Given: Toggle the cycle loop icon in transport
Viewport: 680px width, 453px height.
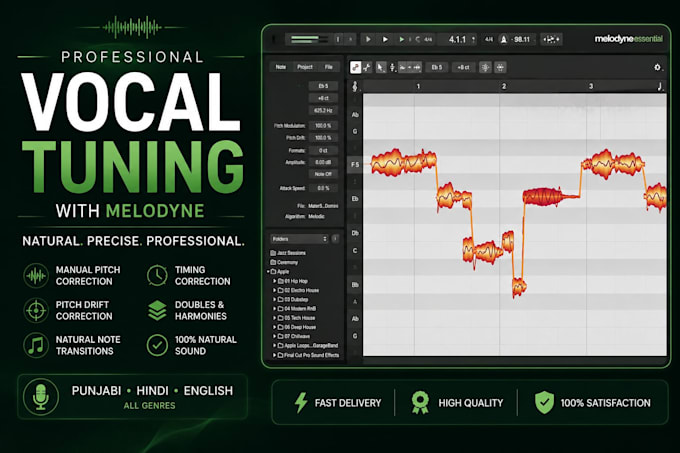Looking at the screenshot, I should [418, 39].
